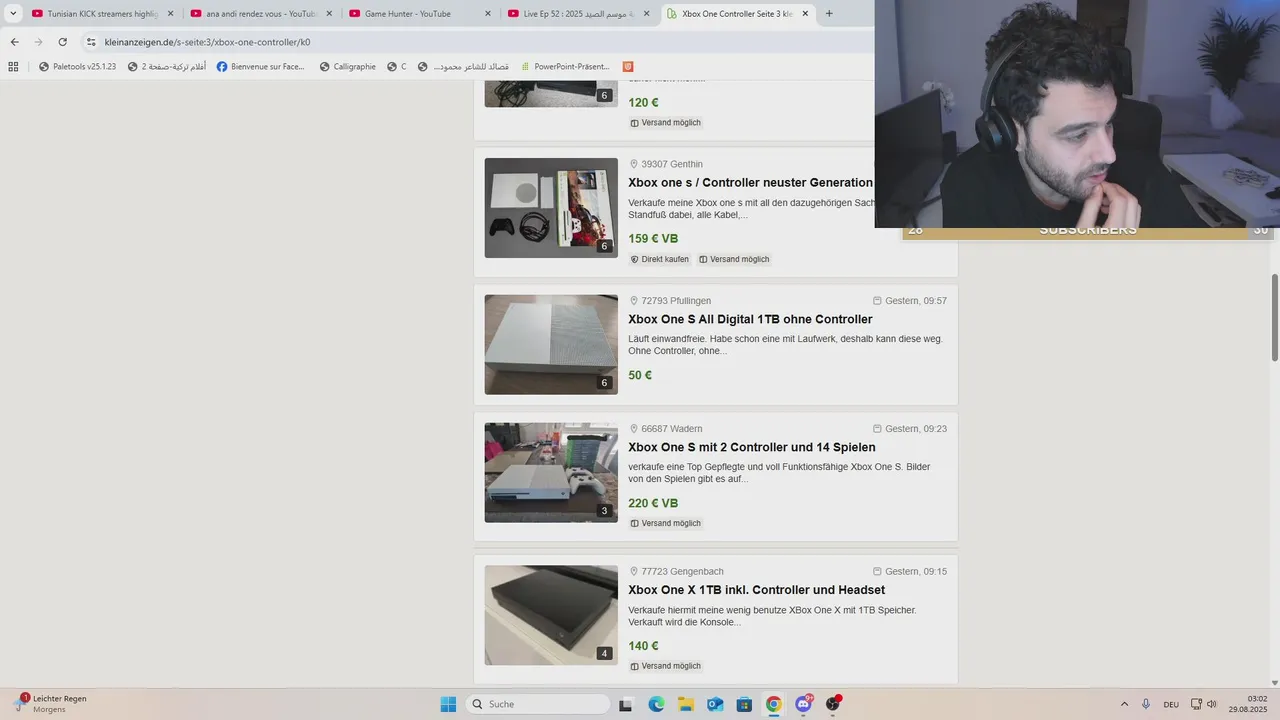Viewport: 1280px width, 720px height.
Task: Open Task View on the taskbar
Action: point(625,704)
